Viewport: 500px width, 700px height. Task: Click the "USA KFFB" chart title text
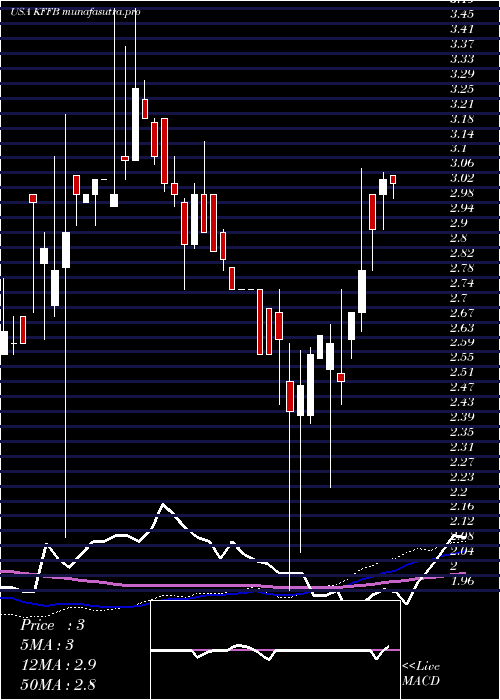pyautogui.click(x=35, y=12)
